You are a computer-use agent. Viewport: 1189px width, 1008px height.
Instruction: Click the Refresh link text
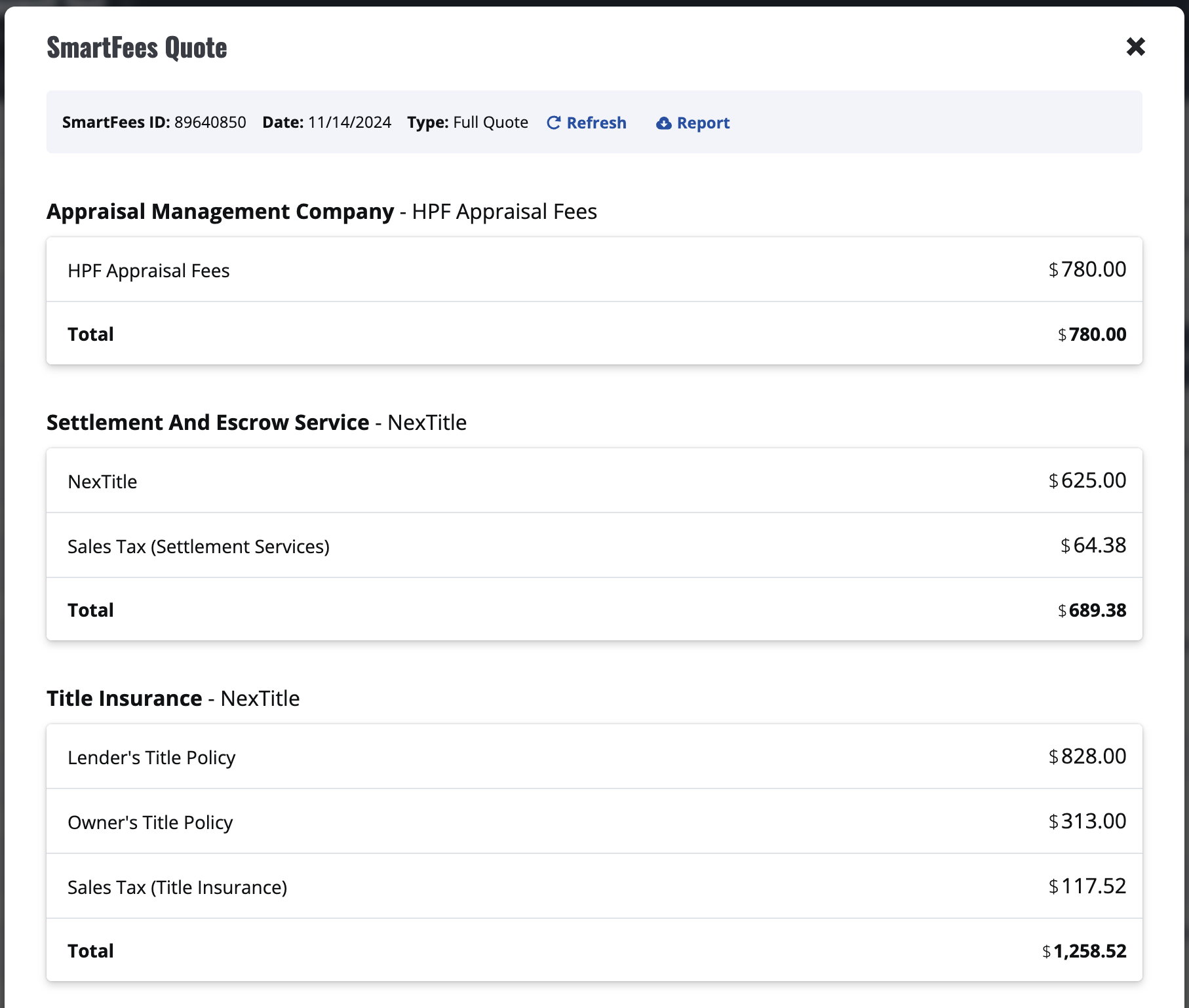tap(596, 123)
